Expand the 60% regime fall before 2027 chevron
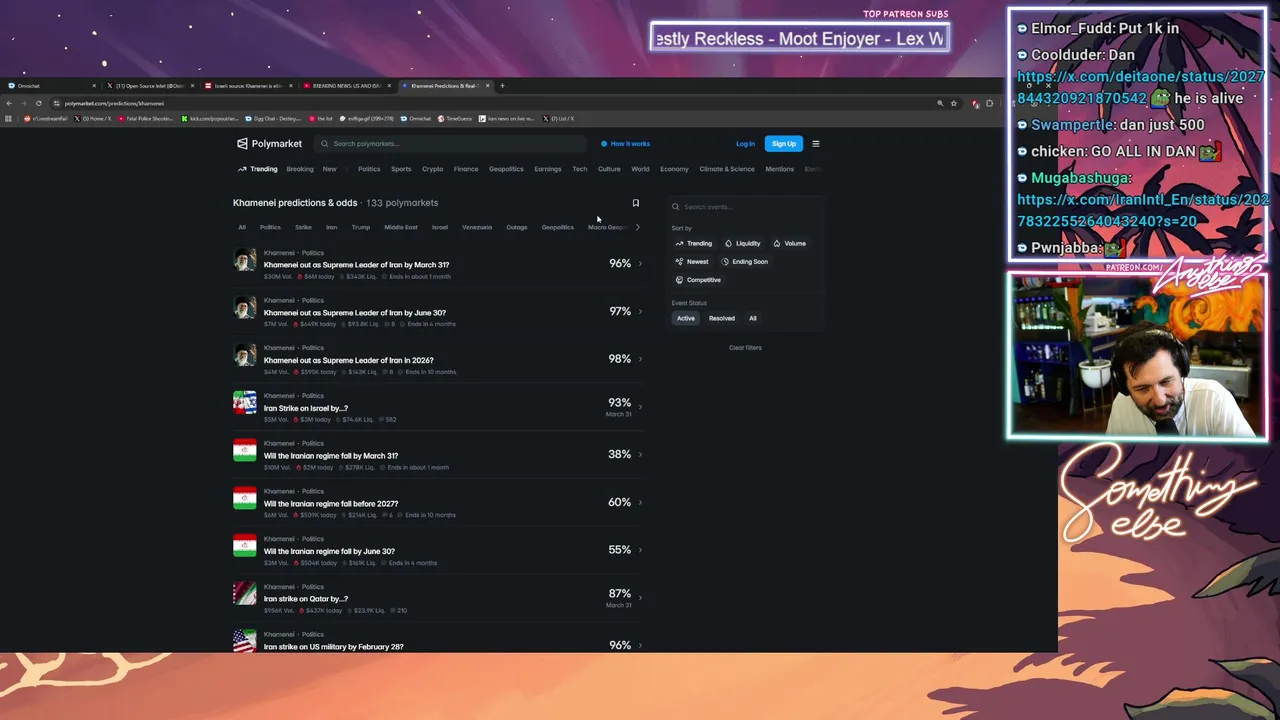This screenshot has width=1280, height=720. (640, 503)
